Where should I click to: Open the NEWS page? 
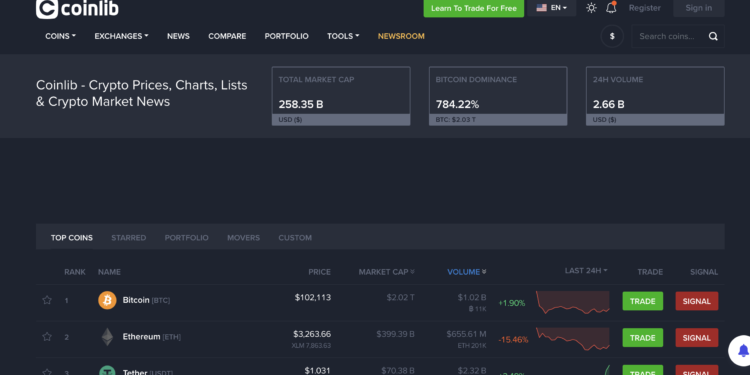tap(178, 36)
